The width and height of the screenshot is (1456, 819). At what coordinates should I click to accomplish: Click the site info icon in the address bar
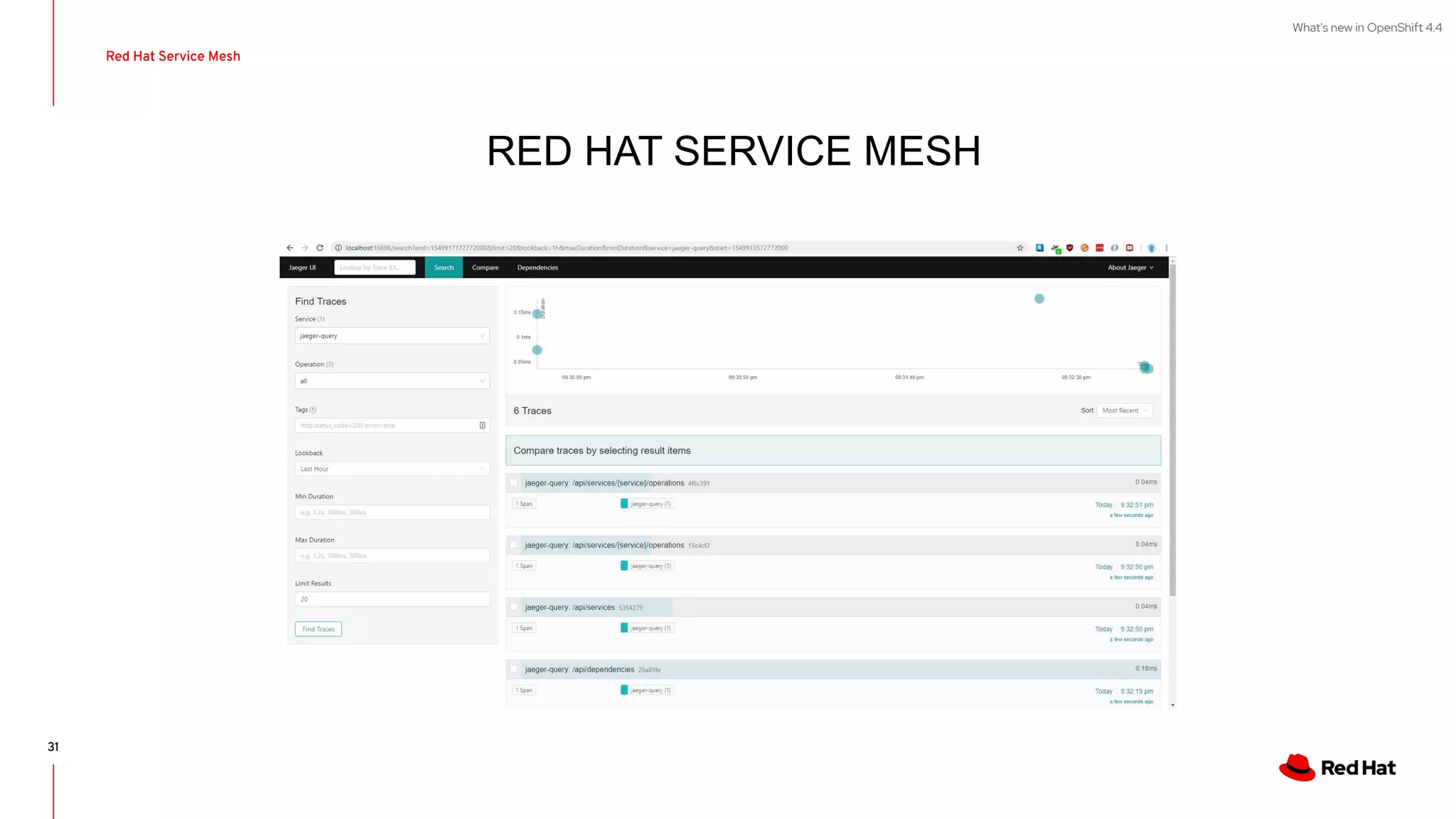click(338, 248)
